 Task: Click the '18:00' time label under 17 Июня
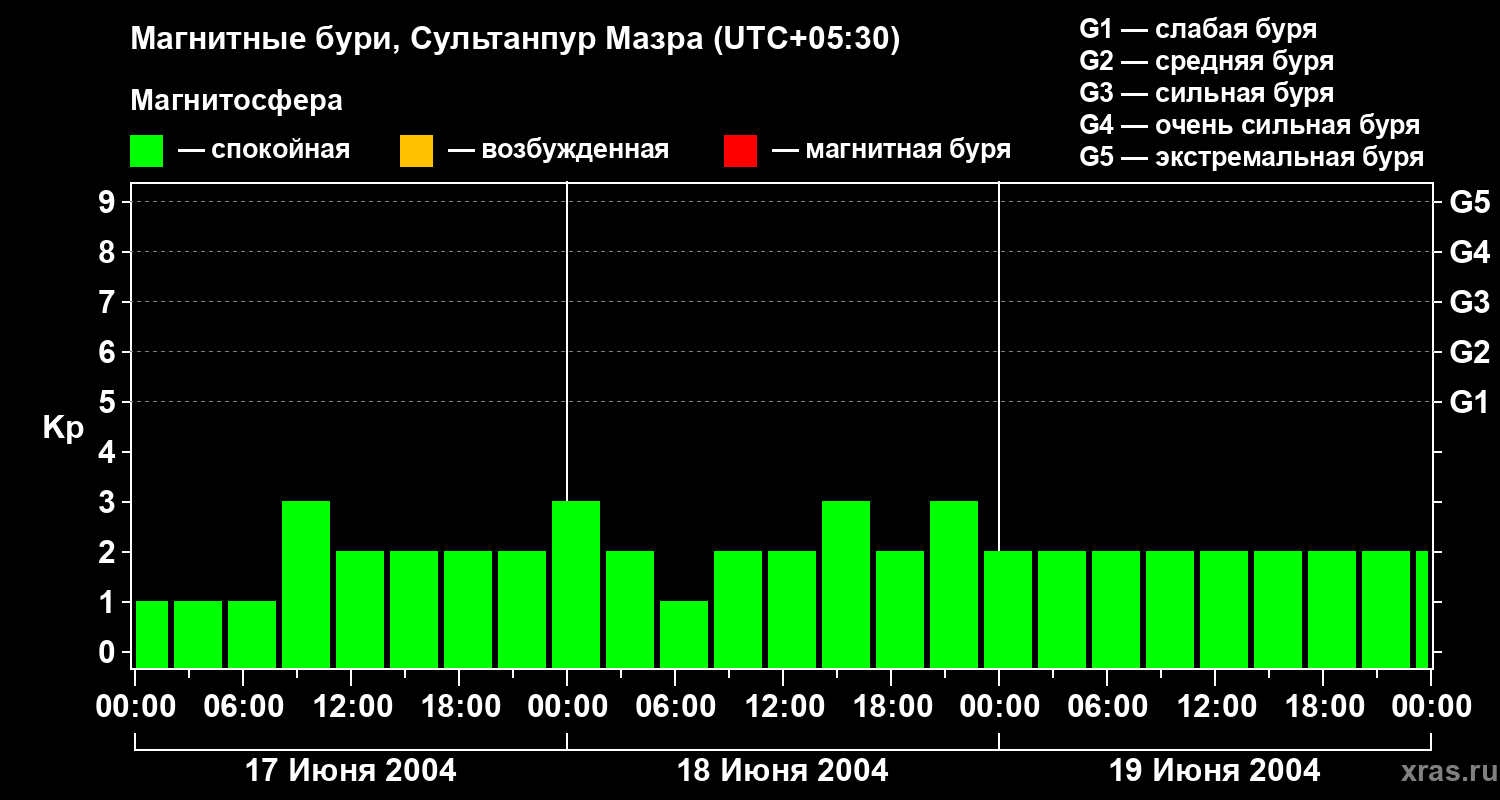[x=459, y=707]
